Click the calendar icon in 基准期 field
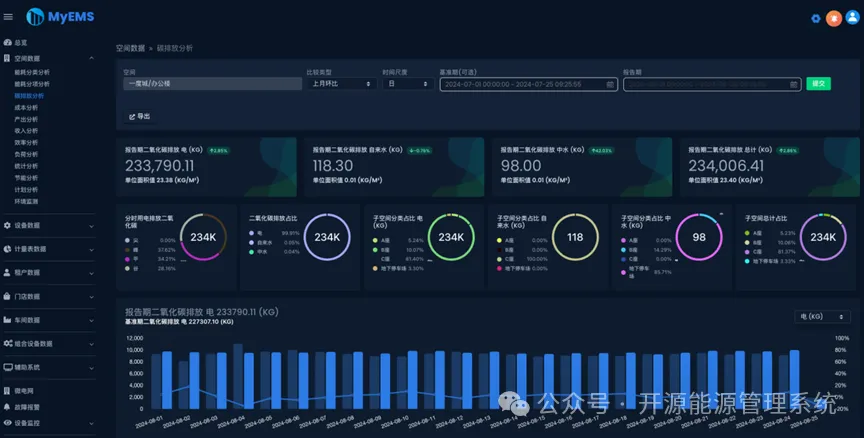 610,84
